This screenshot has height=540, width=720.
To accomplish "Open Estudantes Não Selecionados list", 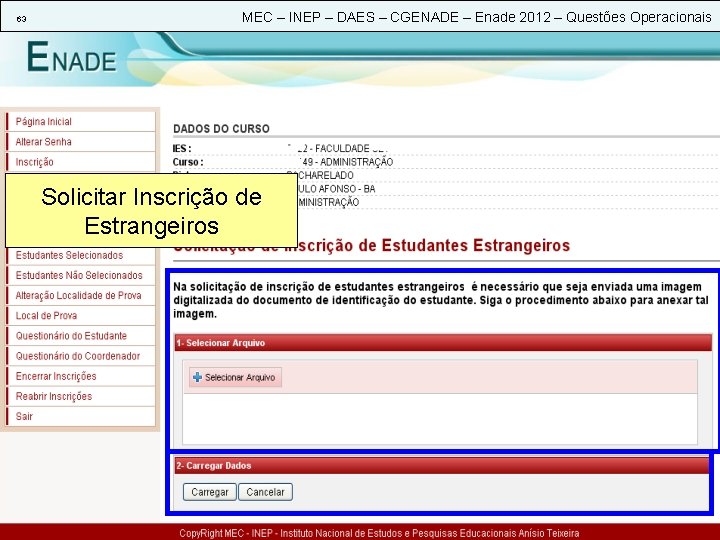I will (x=81, y=276).
